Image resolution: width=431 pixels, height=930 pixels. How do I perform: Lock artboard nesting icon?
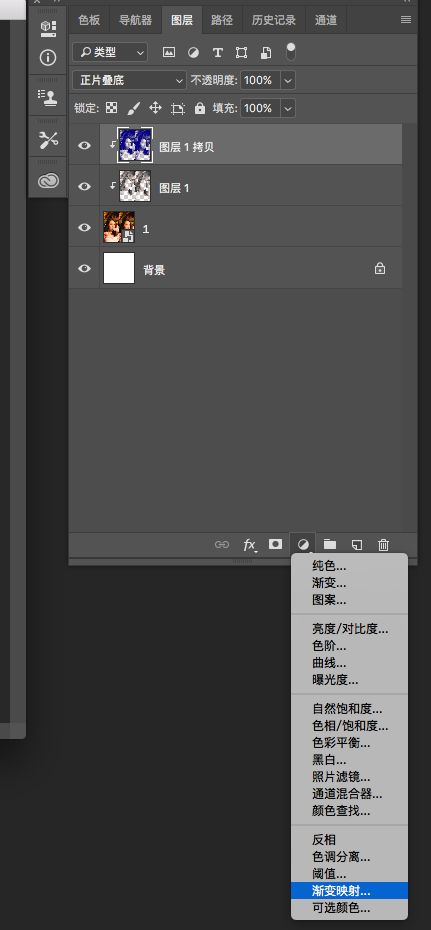pos(178,109)
